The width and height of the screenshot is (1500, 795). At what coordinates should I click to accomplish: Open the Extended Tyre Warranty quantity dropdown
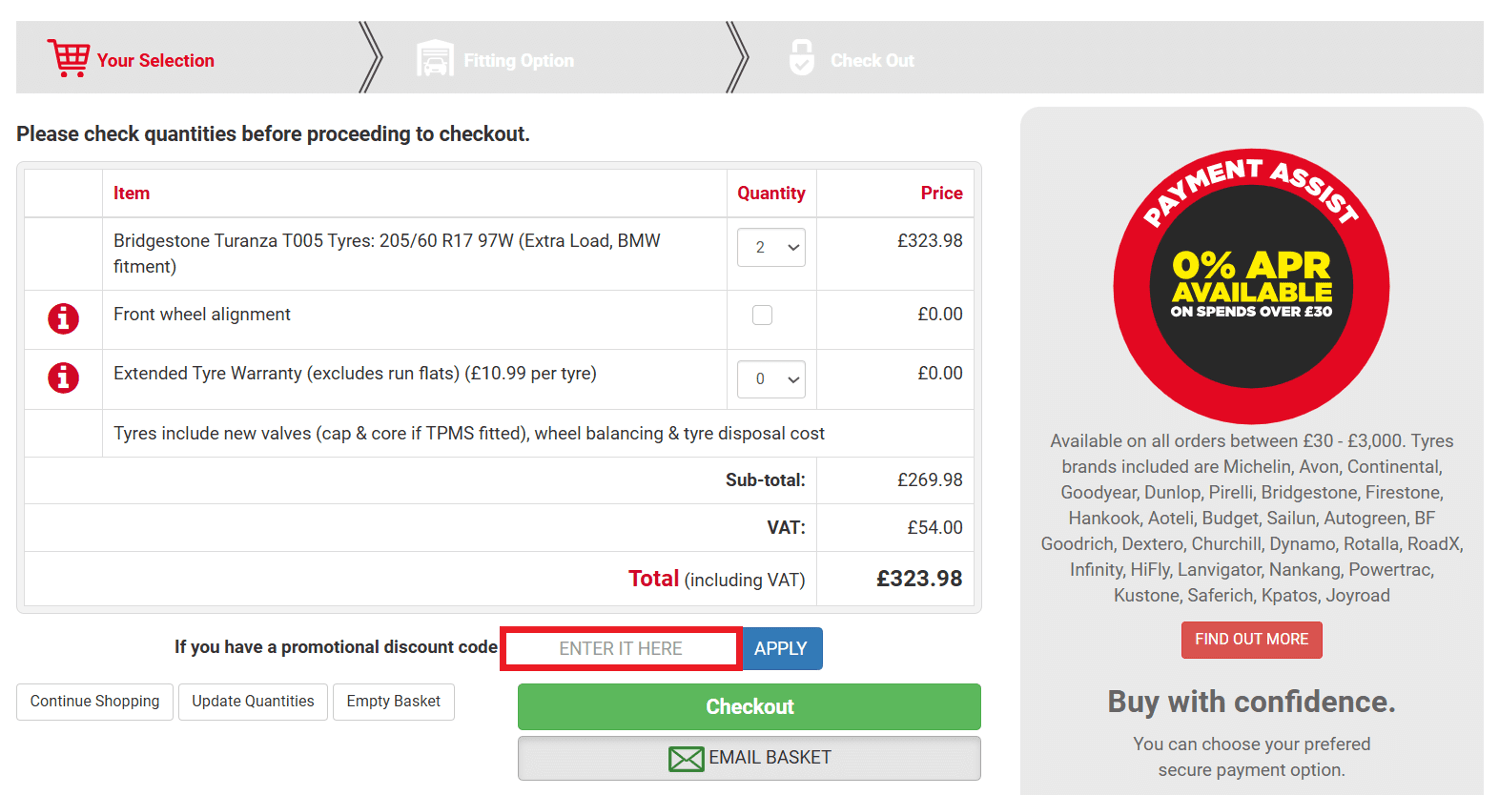click(770, 379)
